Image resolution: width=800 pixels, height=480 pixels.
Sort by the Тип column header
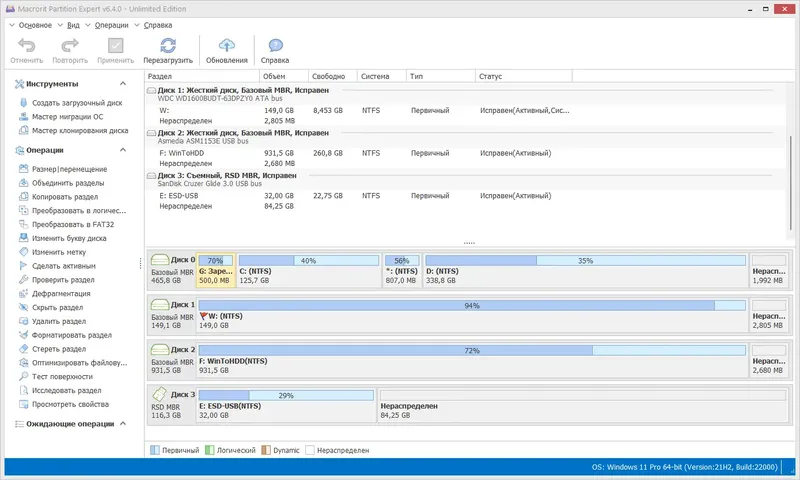click(441, 76)
